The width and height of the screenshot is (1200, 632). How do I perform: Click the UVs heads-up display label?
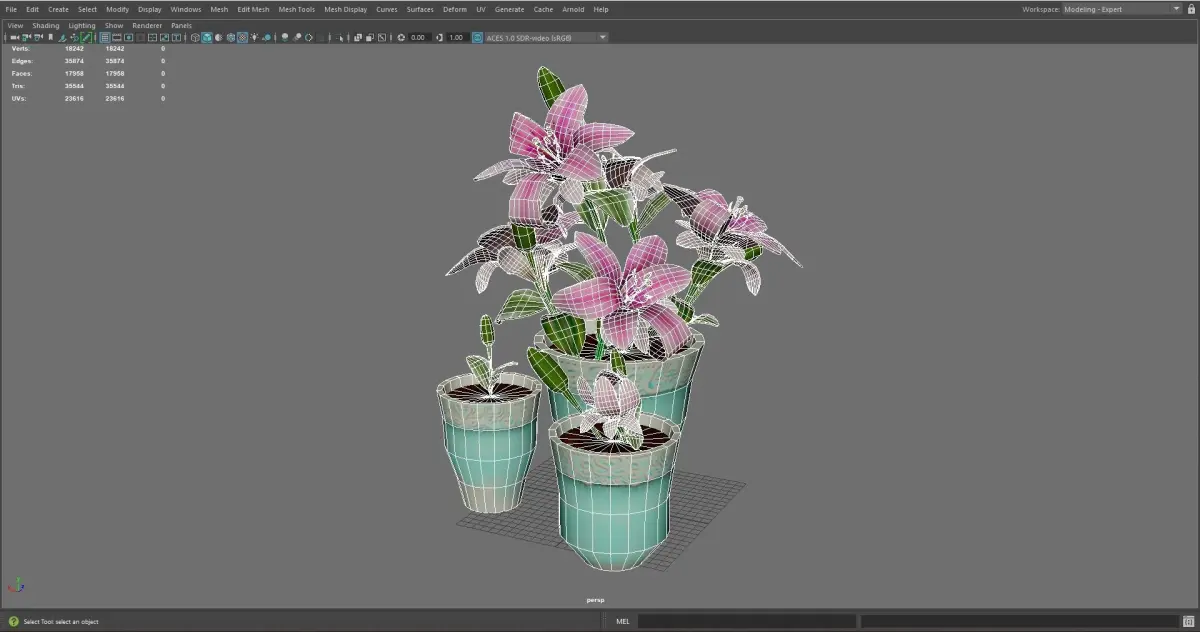[19, 99]
